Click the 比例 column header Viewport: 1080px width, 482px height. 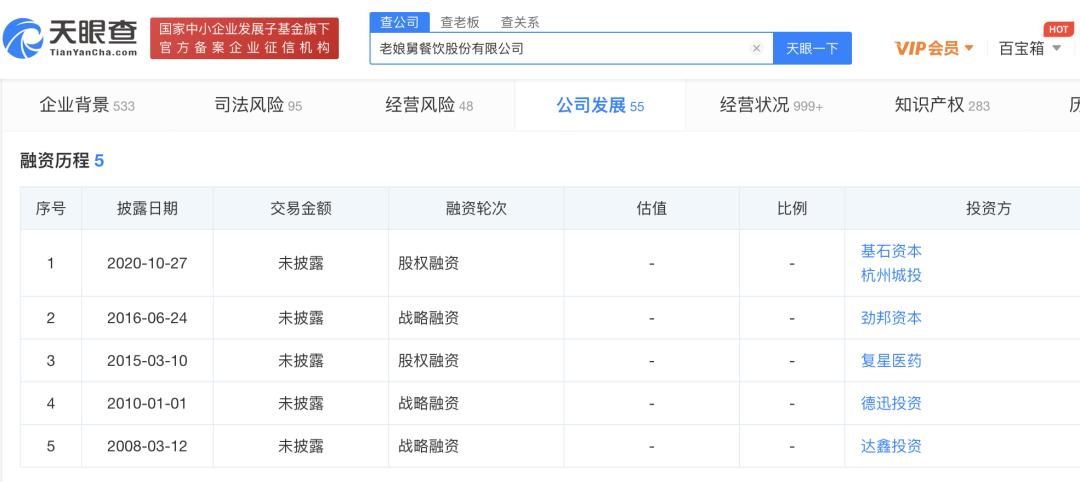pos(792,209)
